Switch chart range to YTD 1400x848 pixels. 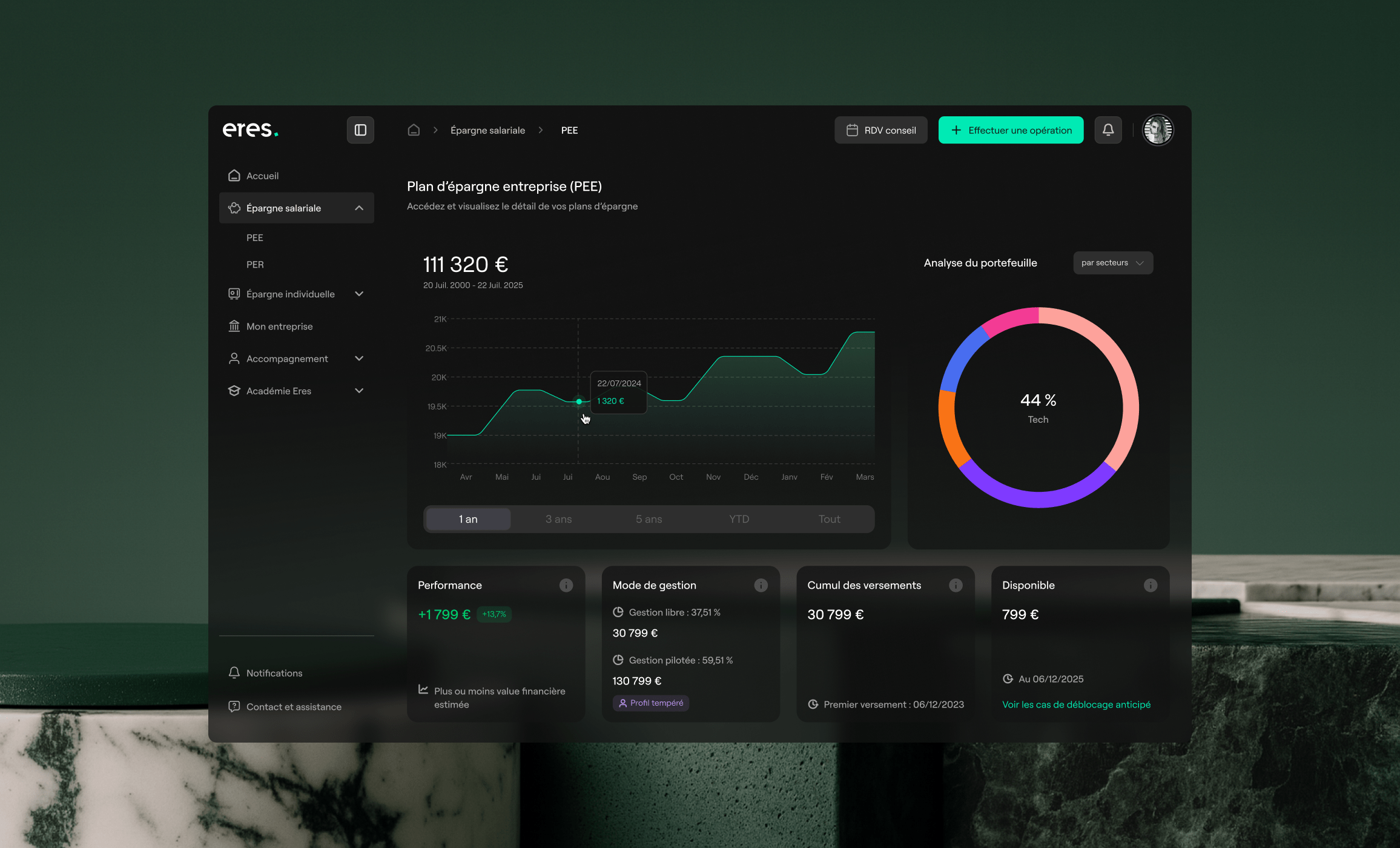(739, 519)
